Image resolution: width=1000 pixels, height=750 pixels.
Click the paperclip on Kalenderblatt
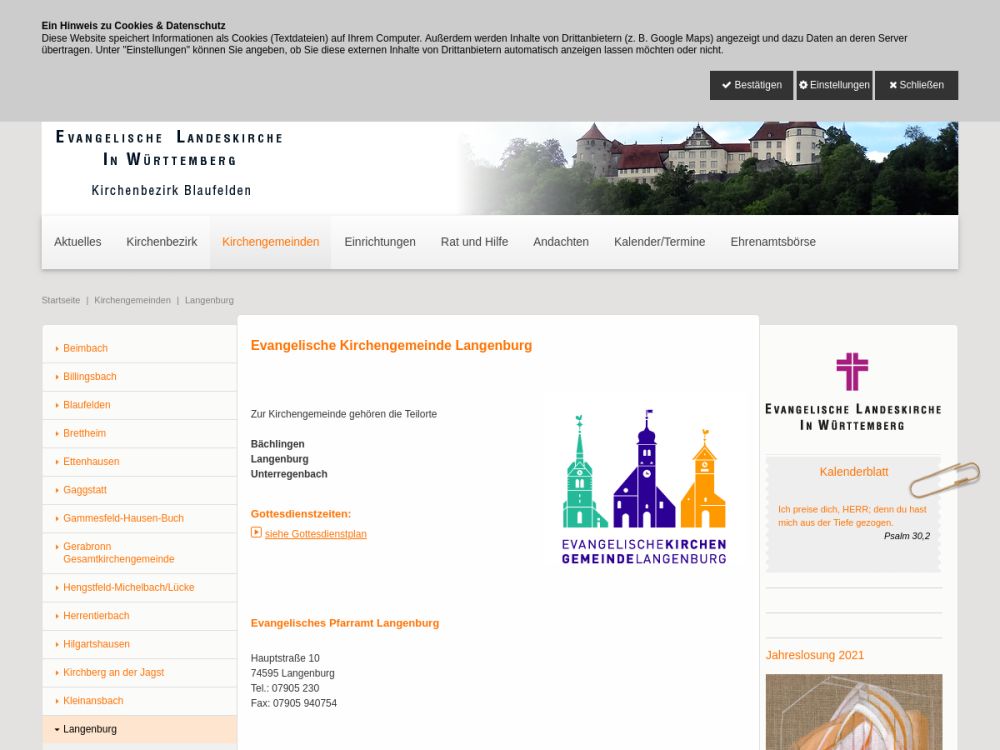point(944,480)
